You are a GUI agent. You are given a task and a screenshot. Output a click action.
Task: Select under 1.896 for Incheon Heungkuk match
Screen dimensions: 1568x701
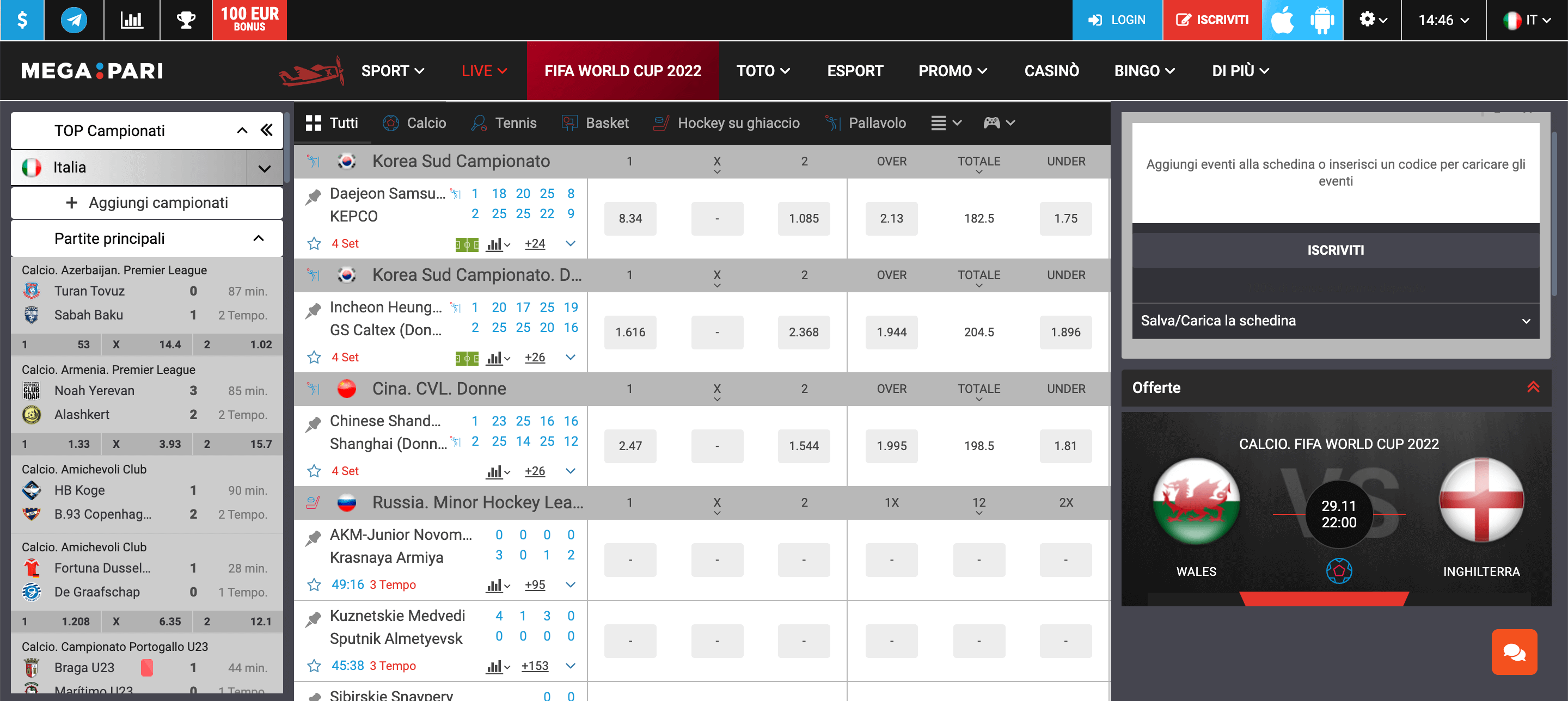1065,332
